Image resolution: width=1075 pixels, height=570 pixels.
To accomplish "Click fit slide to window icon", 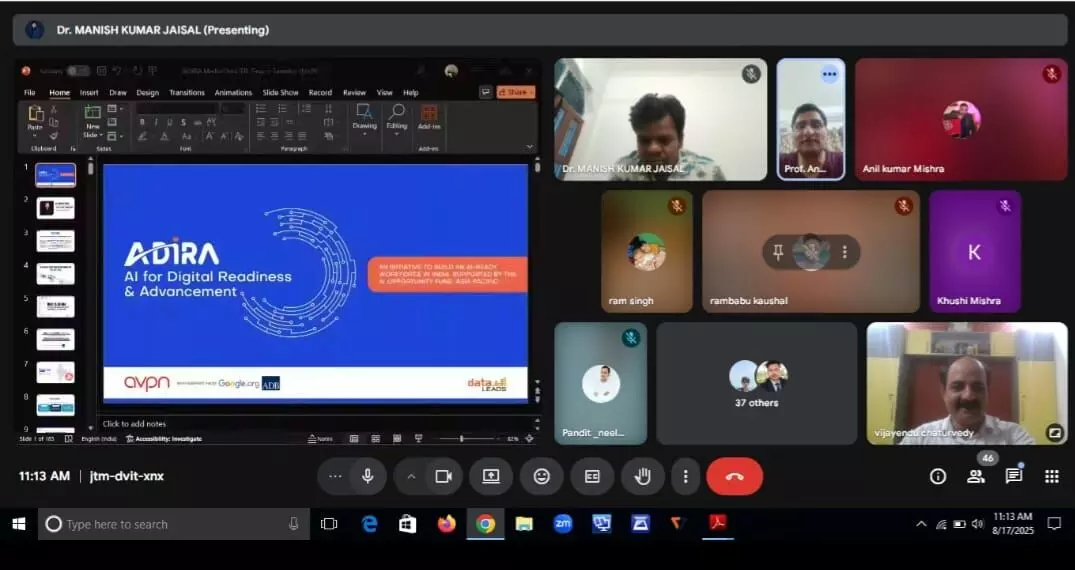I will 529,439.
